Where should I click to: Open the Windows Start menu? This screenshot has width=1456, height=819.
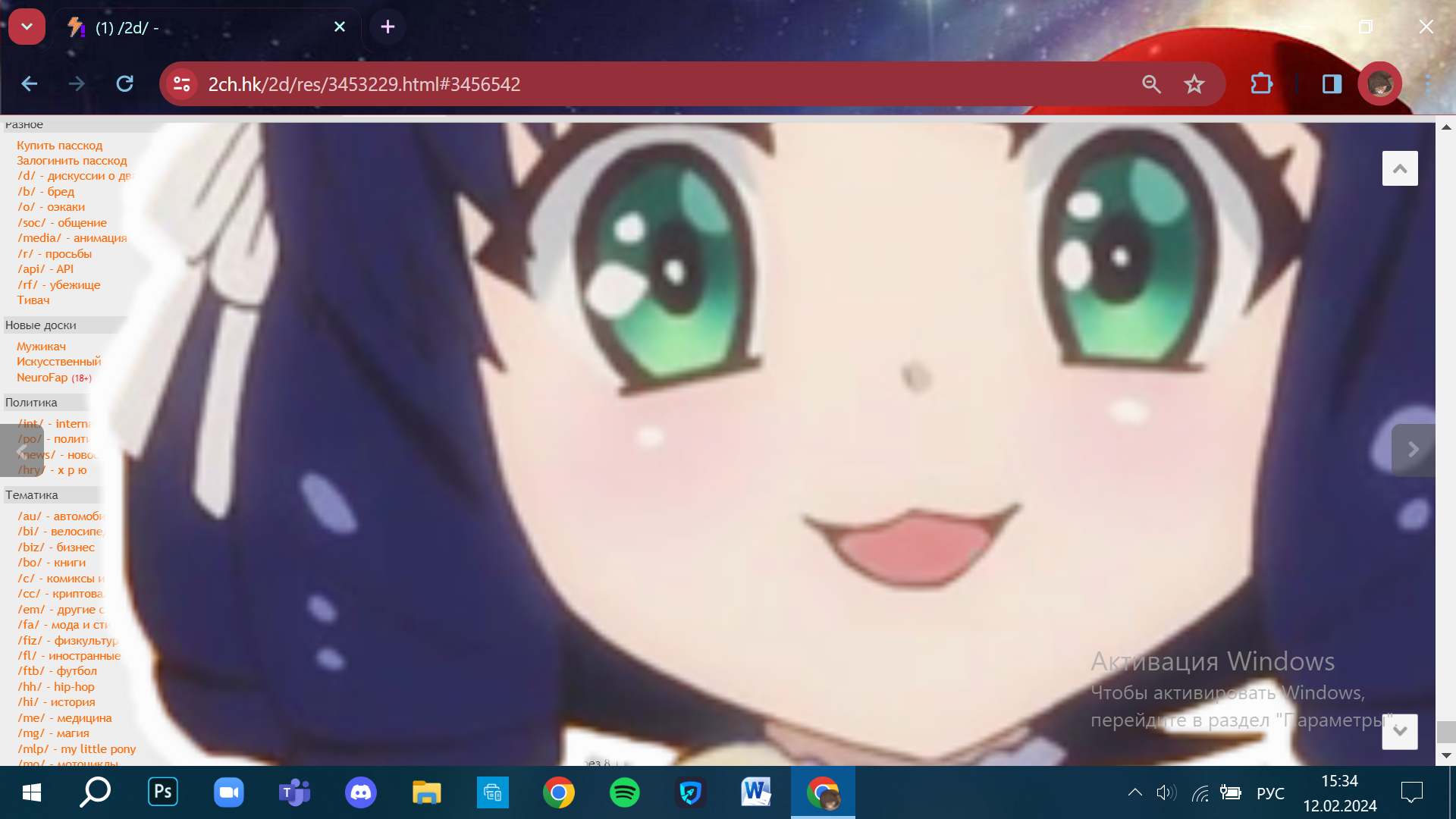tap(32, 792)
